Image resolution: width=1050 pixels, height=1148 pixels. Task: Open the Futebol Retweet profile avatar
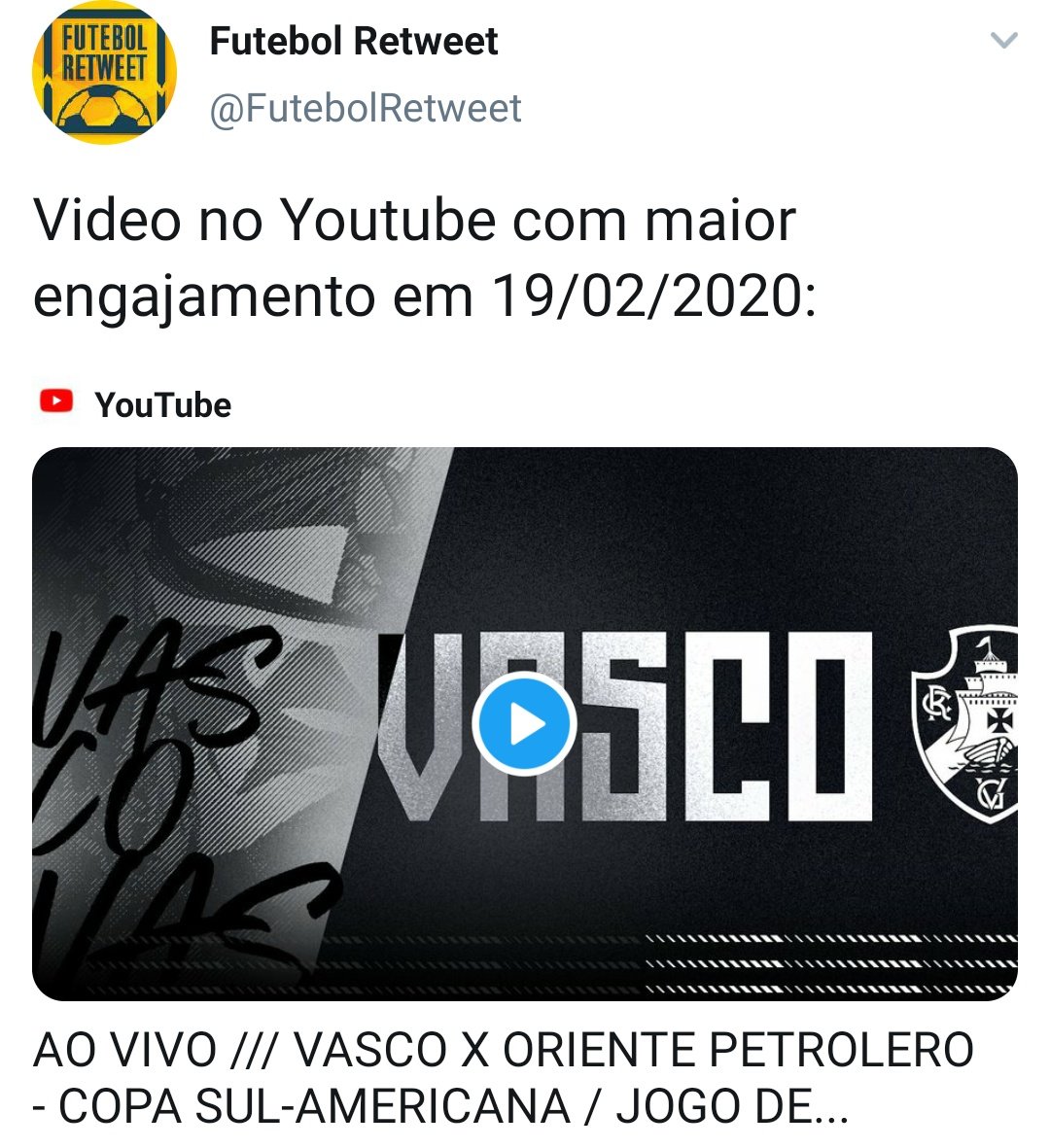point(104,73)
